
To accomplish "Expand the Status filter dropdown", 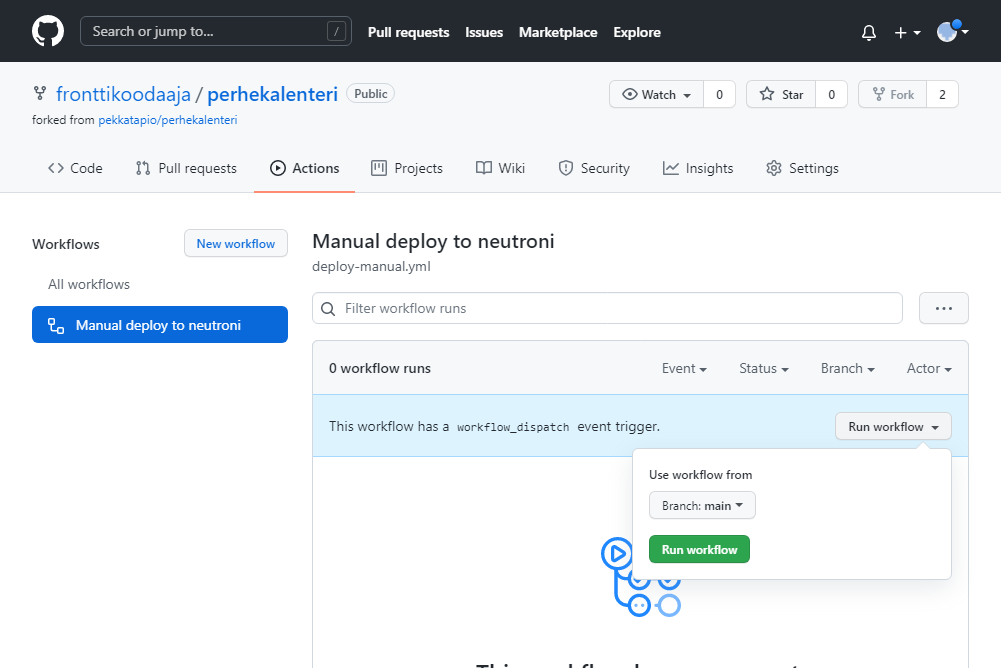I will point(764,369).
